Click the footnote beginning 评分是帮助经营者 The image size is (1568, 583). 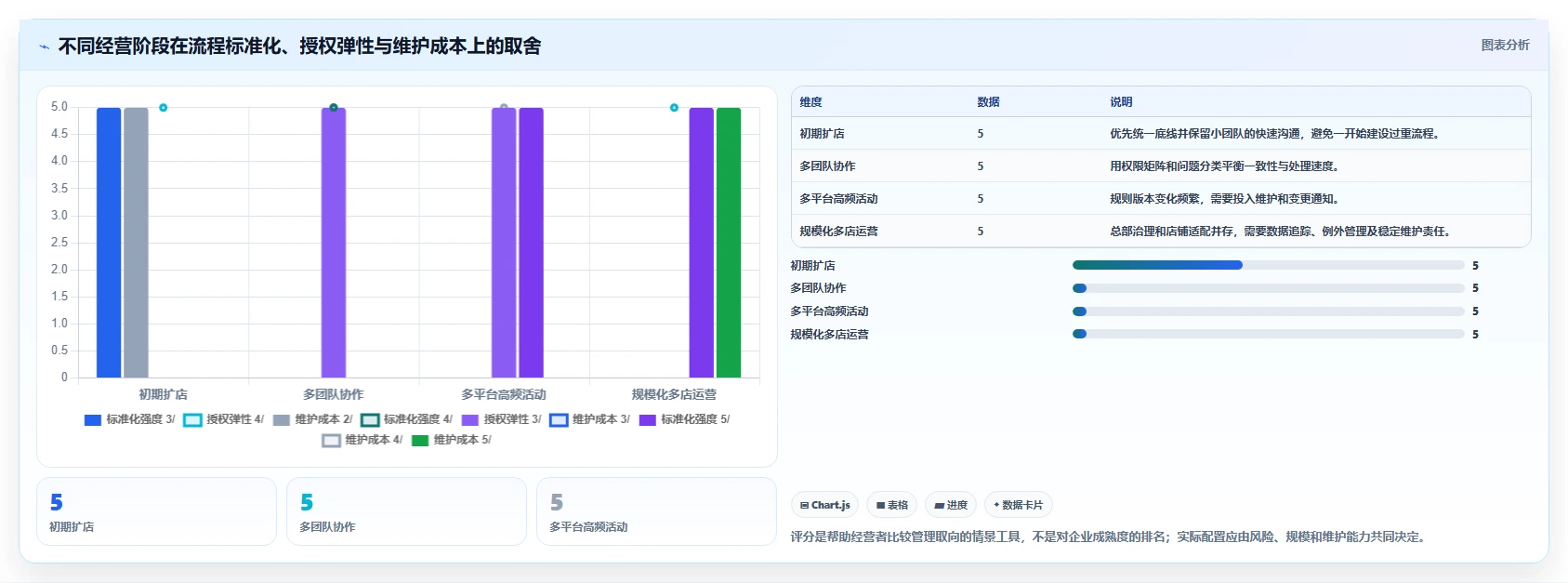coord(1110,537)
